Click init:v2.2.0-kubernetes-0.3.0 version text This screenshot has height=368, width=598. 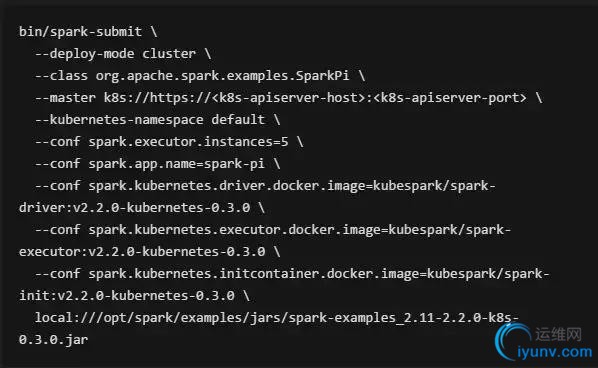(127, 296)
